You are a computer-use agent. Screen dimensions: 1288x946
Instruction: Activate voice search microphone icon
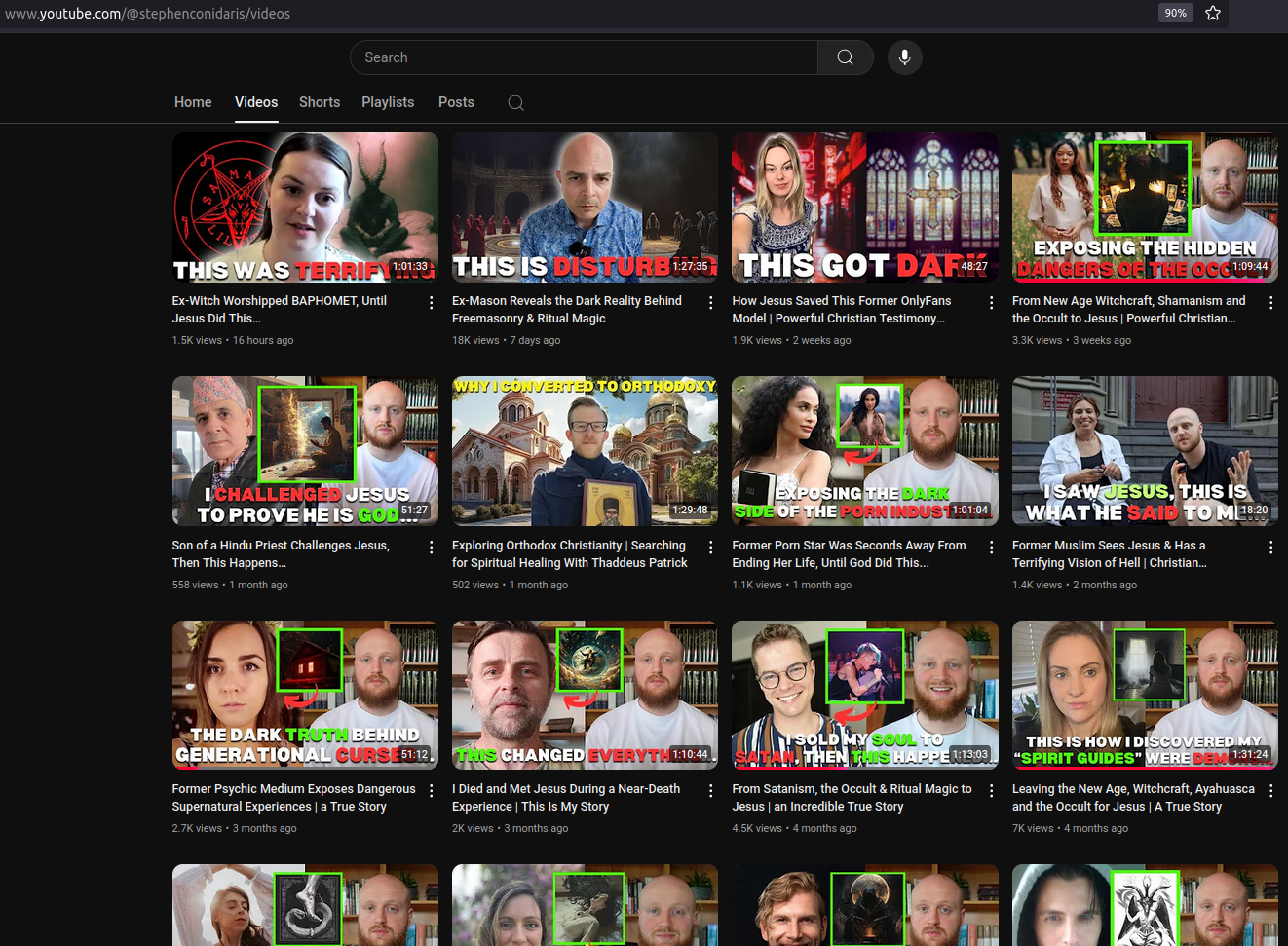(904, 57)
